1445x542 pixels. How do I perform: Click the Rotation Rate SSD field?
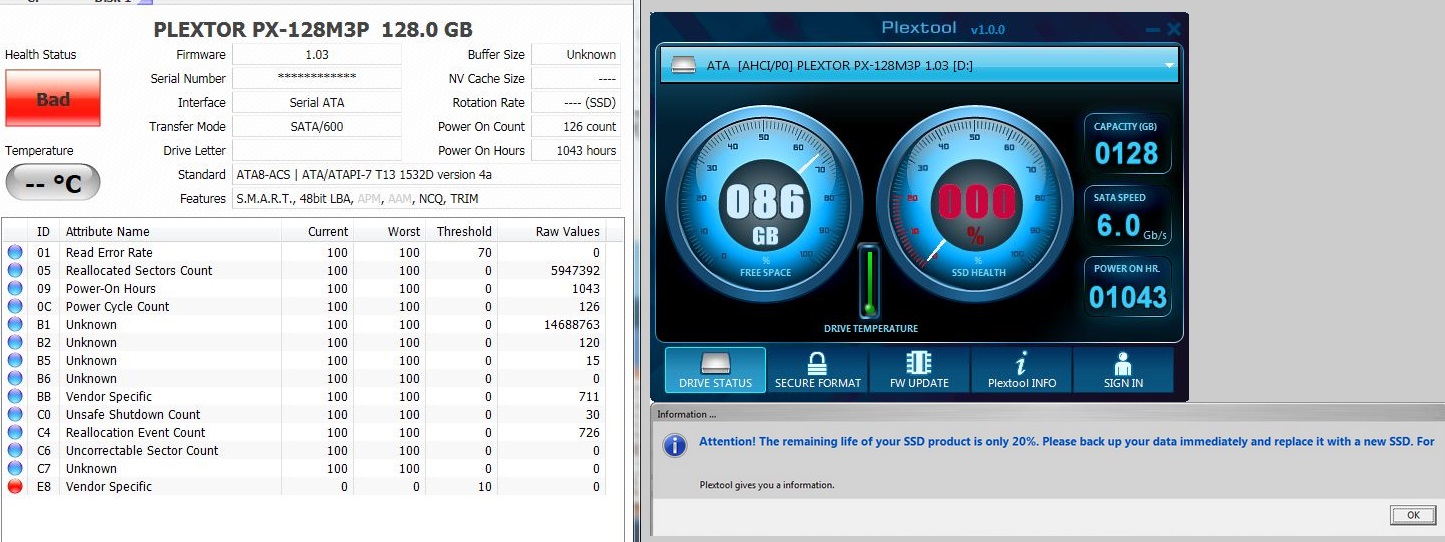(576, 102)
